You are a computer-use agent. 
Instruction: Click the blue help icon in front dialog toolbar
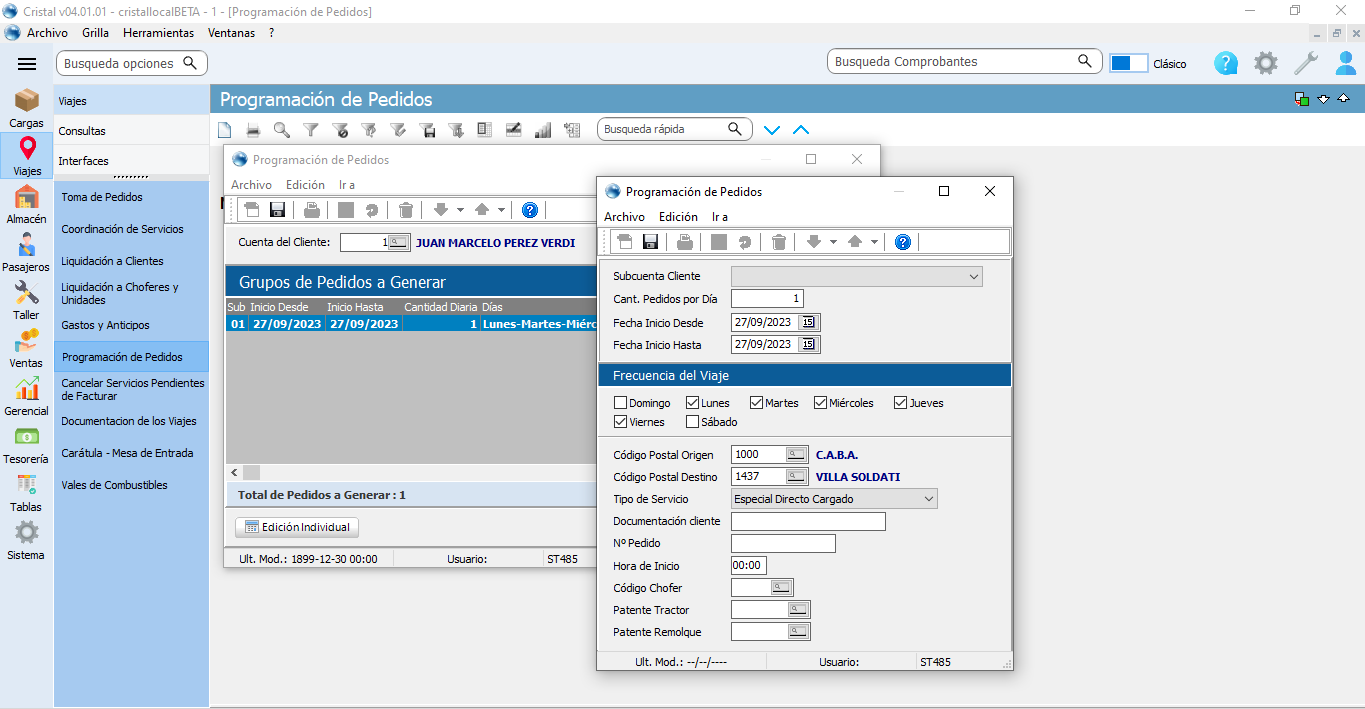point(902,242)
